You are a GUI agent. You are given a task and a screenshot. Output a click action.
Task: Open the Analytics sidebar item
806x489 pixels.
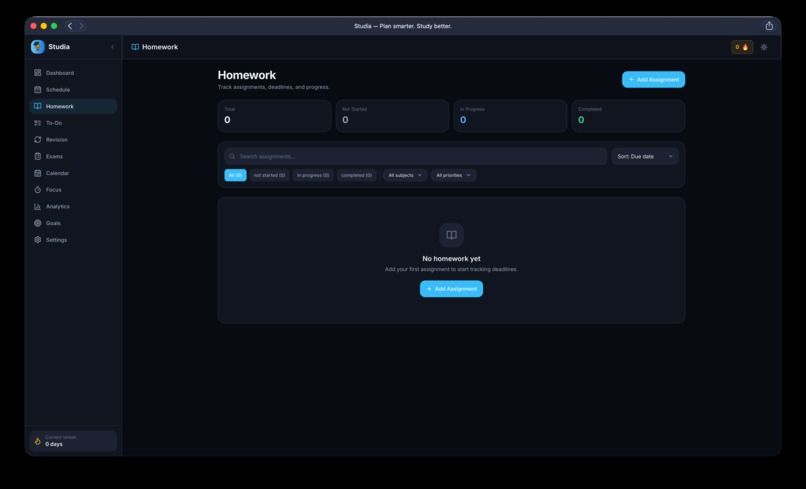(x=73, y=207)
